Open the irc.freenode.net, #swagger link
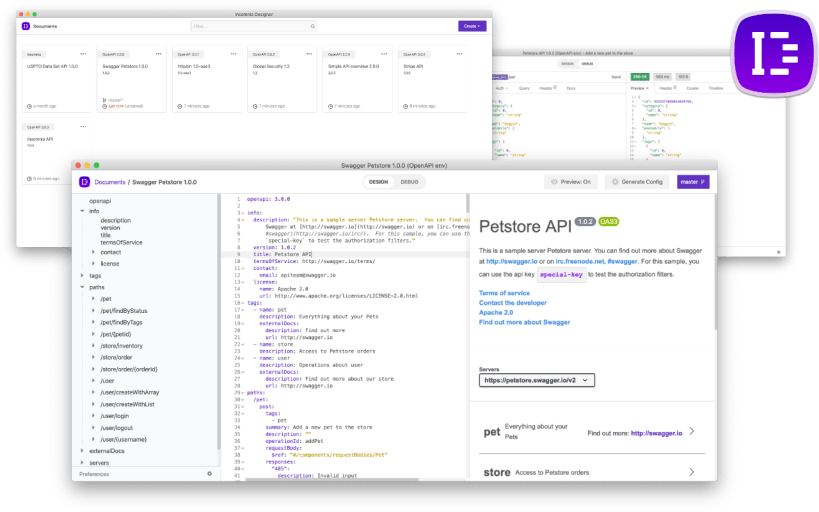 (x=596, y=261)
